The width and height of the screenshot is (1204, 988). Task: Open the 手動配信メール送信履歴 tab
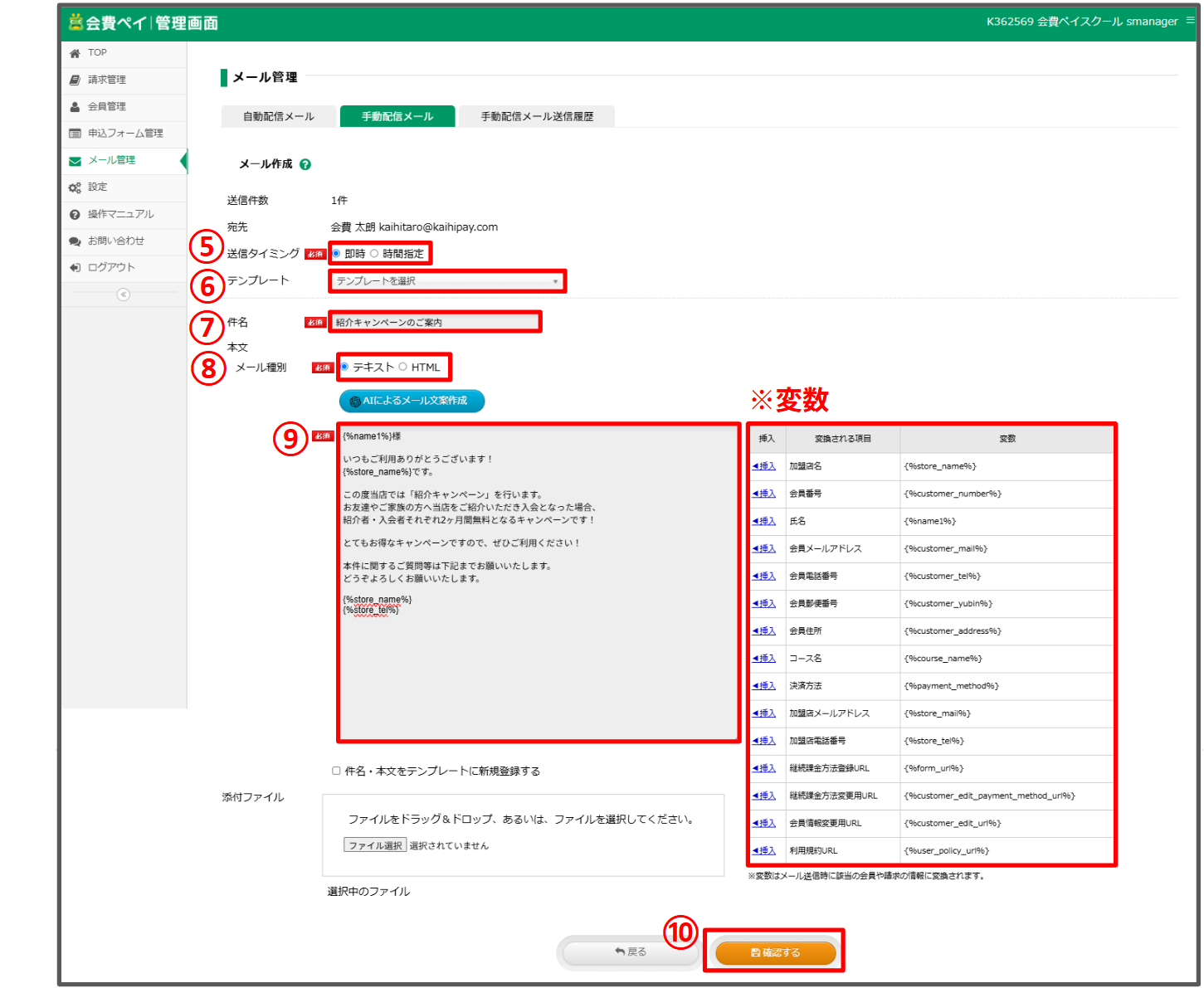coord(537,117)
